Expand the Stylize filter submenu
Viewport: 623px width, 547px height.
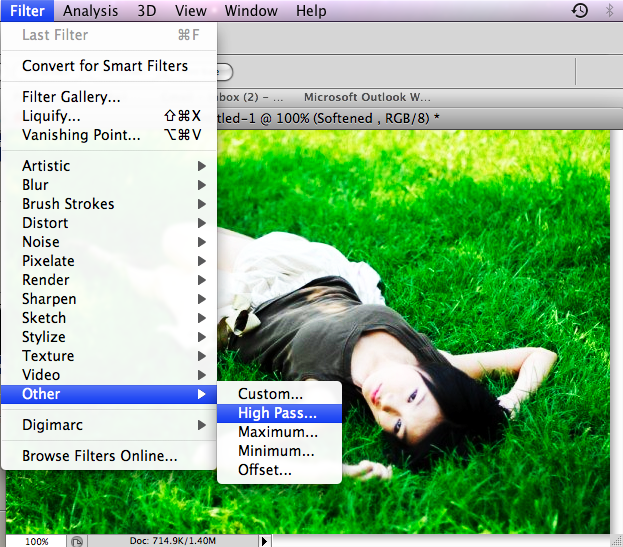pyautogui.click(x=109, y=337)
